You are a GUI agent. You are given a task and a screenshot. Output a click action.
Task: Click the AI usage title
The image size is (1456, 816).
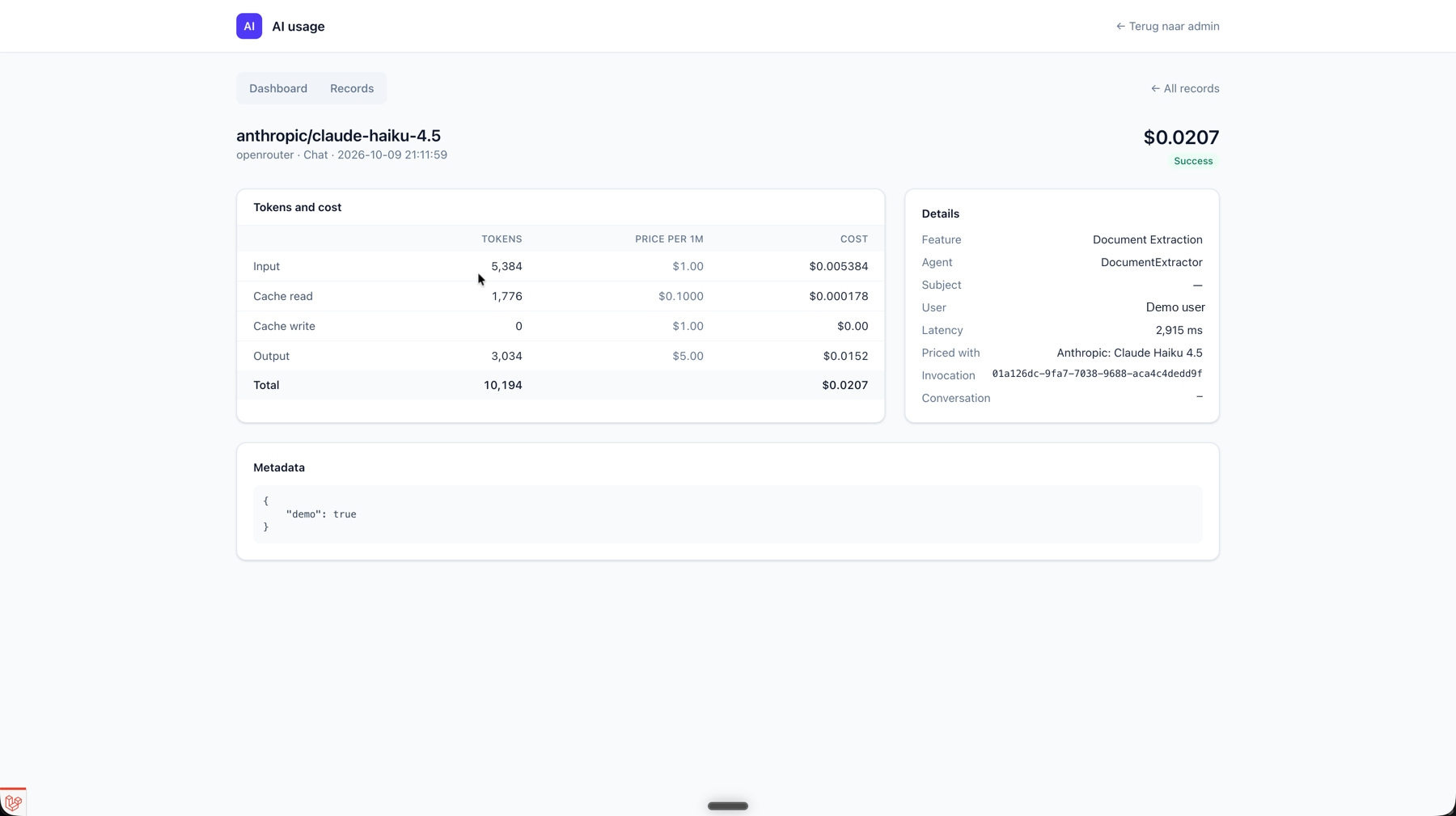(x=298, y=26)
